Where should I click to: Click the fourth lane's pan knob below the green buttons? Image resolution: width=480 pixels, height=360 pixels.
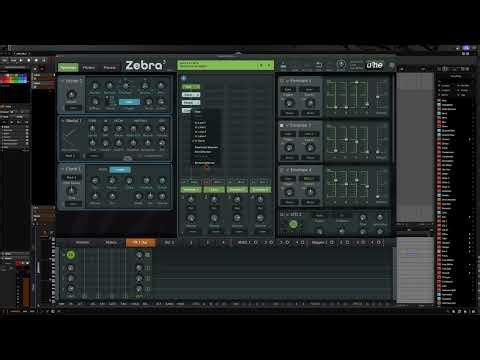coord(260,200)
